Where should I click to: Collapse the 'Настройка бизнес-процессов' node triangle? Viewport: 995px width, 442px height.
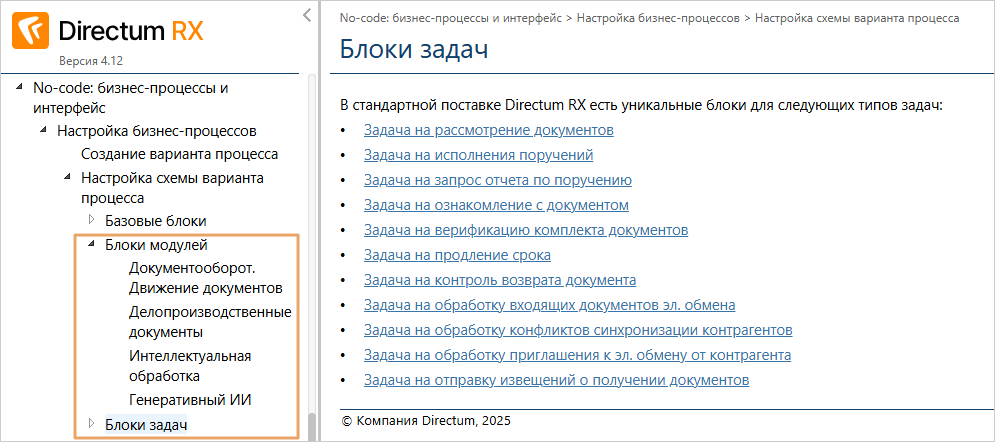43,130
